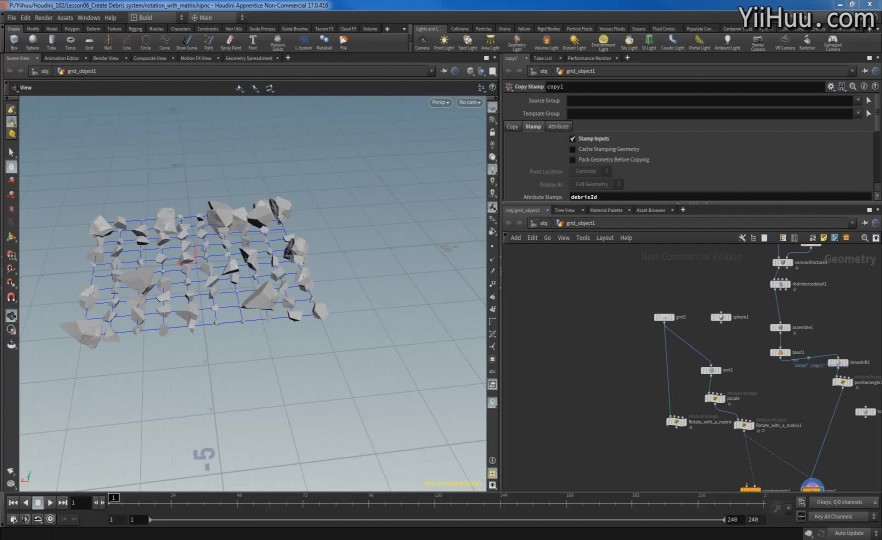
Task: Add an Environment Light from shelf
Action: (x=603, y=42)
